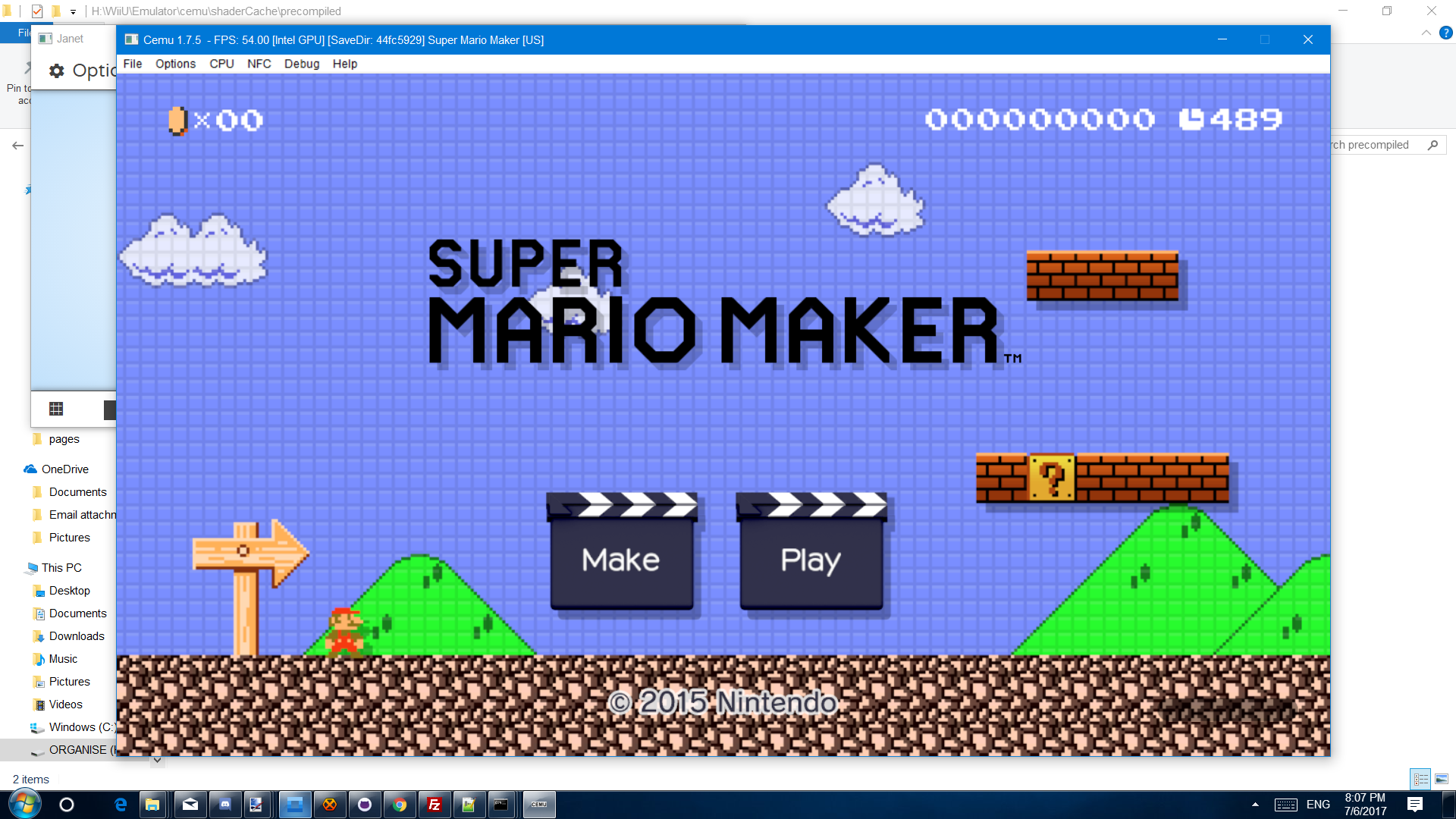Viewport: 1456px width, 819px height.
Task: Select Desktop under This PC
Action: point(69,591)
